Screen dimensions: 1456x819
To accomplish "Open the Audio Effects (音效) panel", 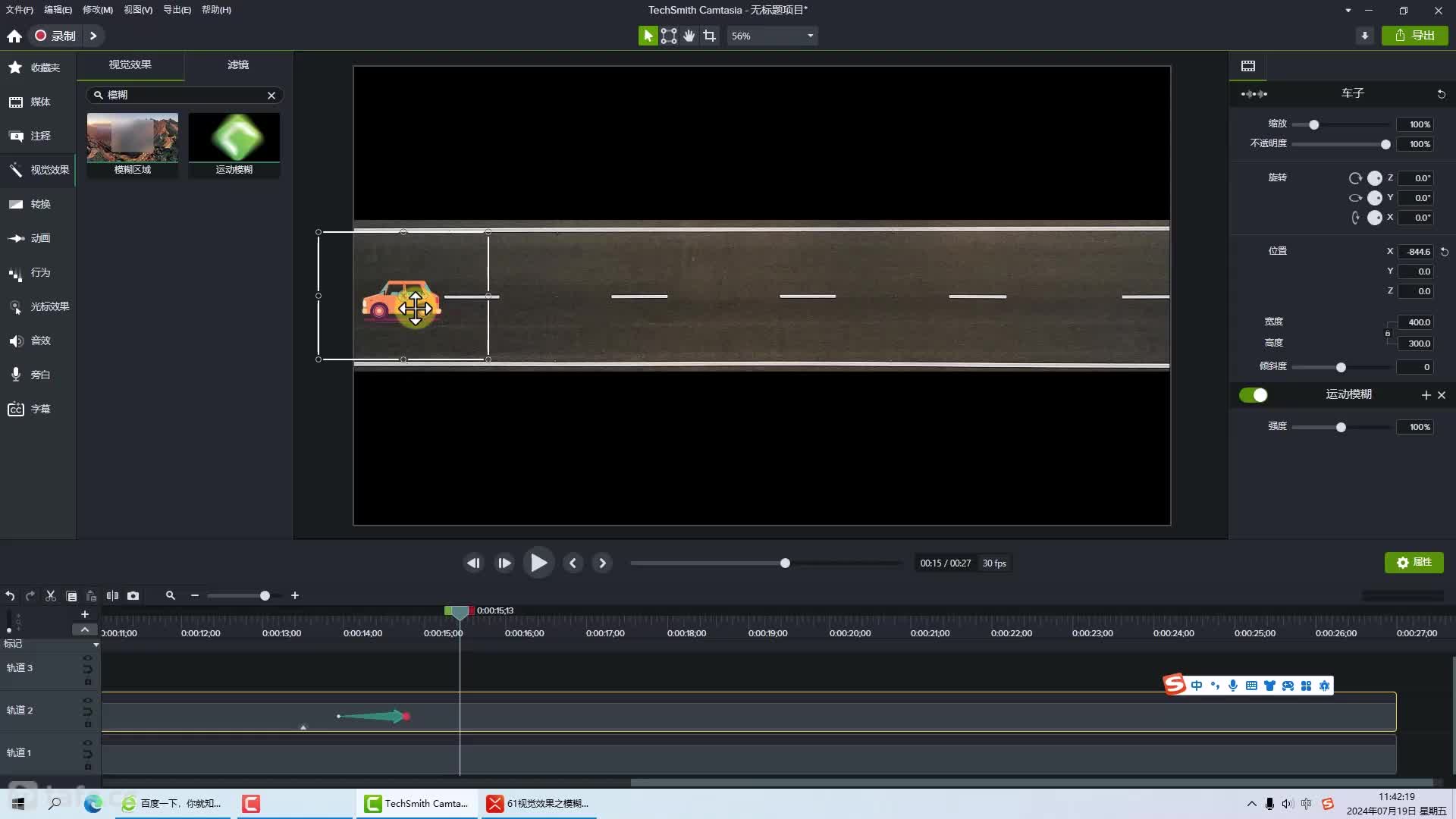I will (36, 340).
